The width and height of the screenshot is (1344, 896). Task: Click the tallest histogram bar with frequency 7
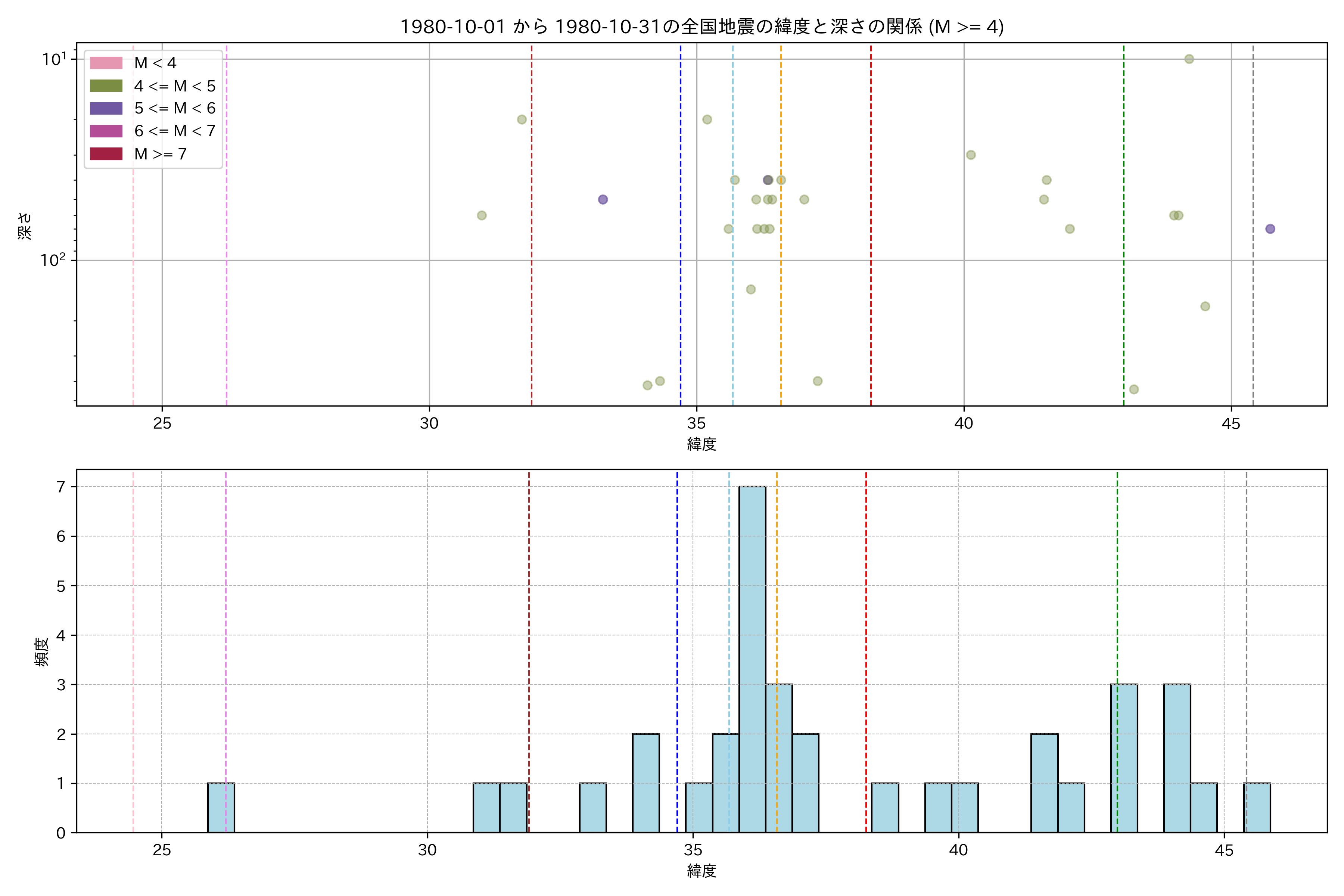click(752, 659)
